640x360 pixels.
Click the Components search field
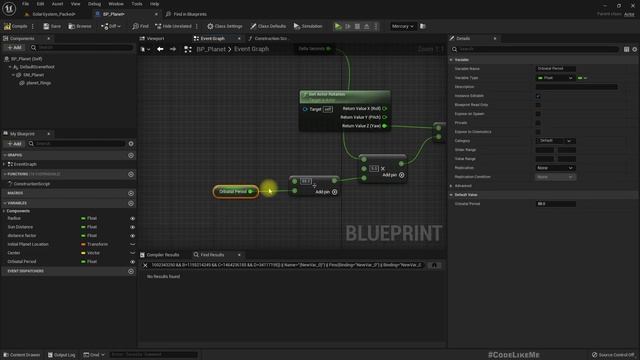[x=82, y=48]
